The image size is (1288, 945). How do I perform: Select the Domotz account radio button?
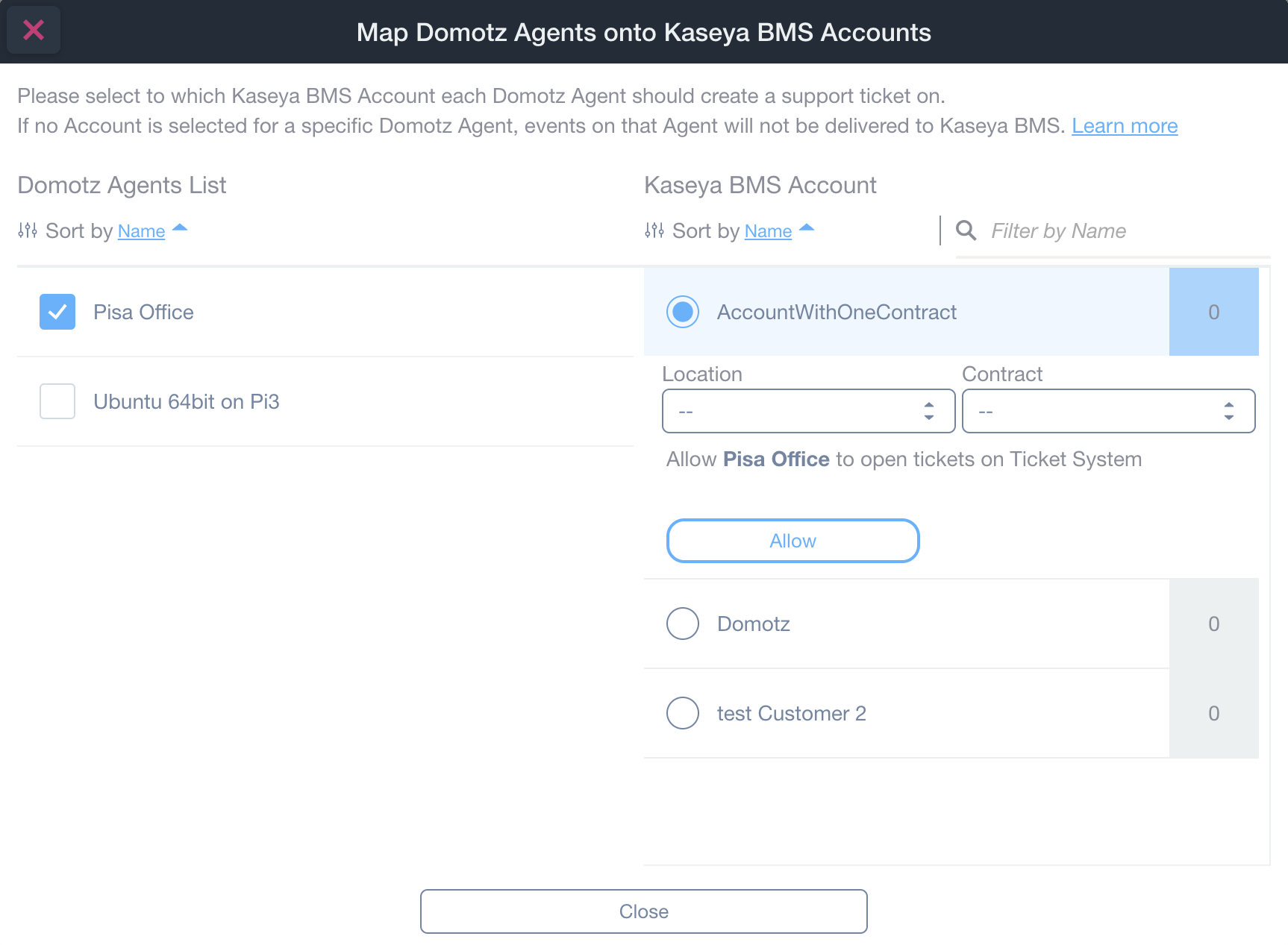(683, 624)
